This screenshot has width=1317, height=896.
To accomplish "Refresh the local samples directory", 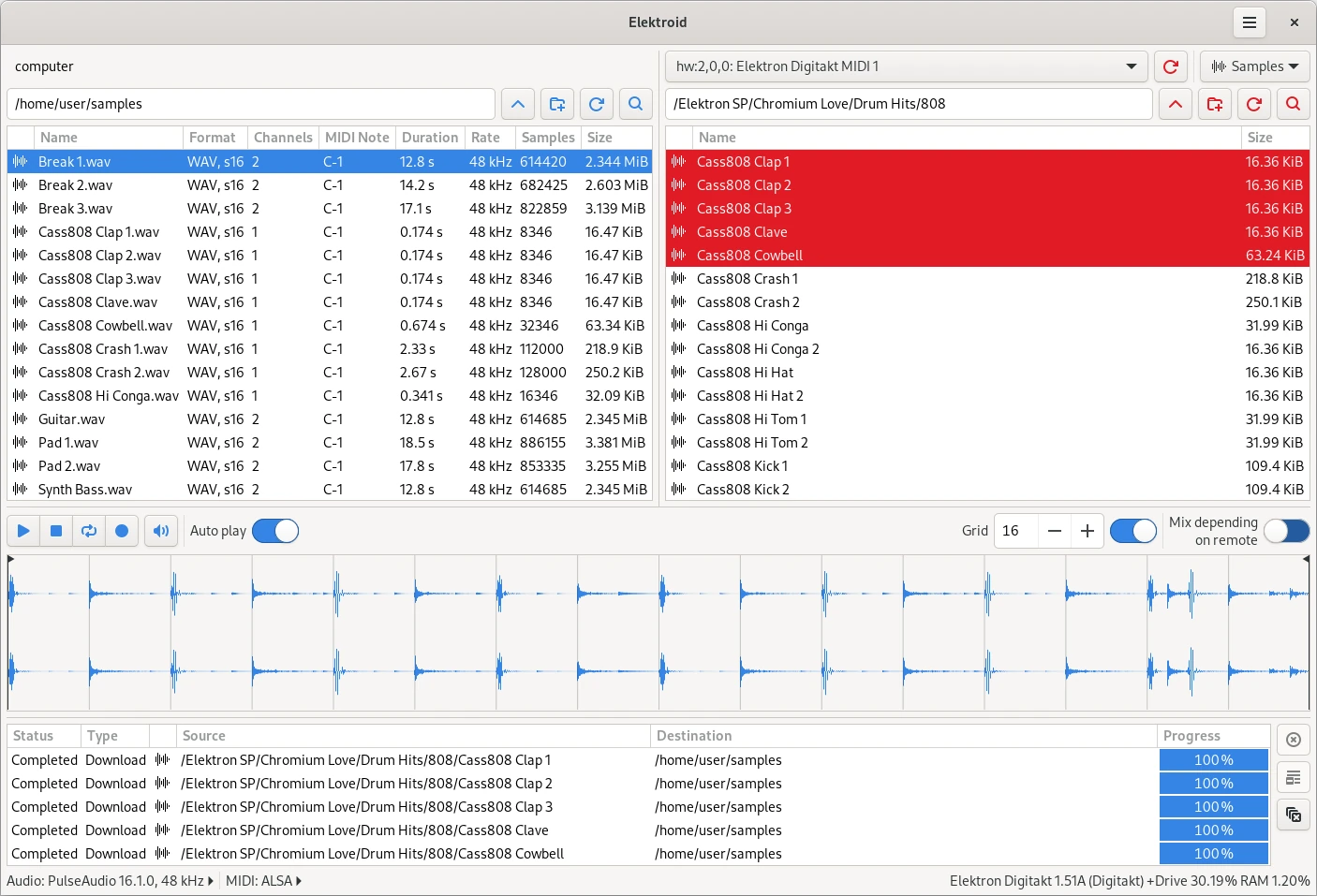I will [597, 104].
